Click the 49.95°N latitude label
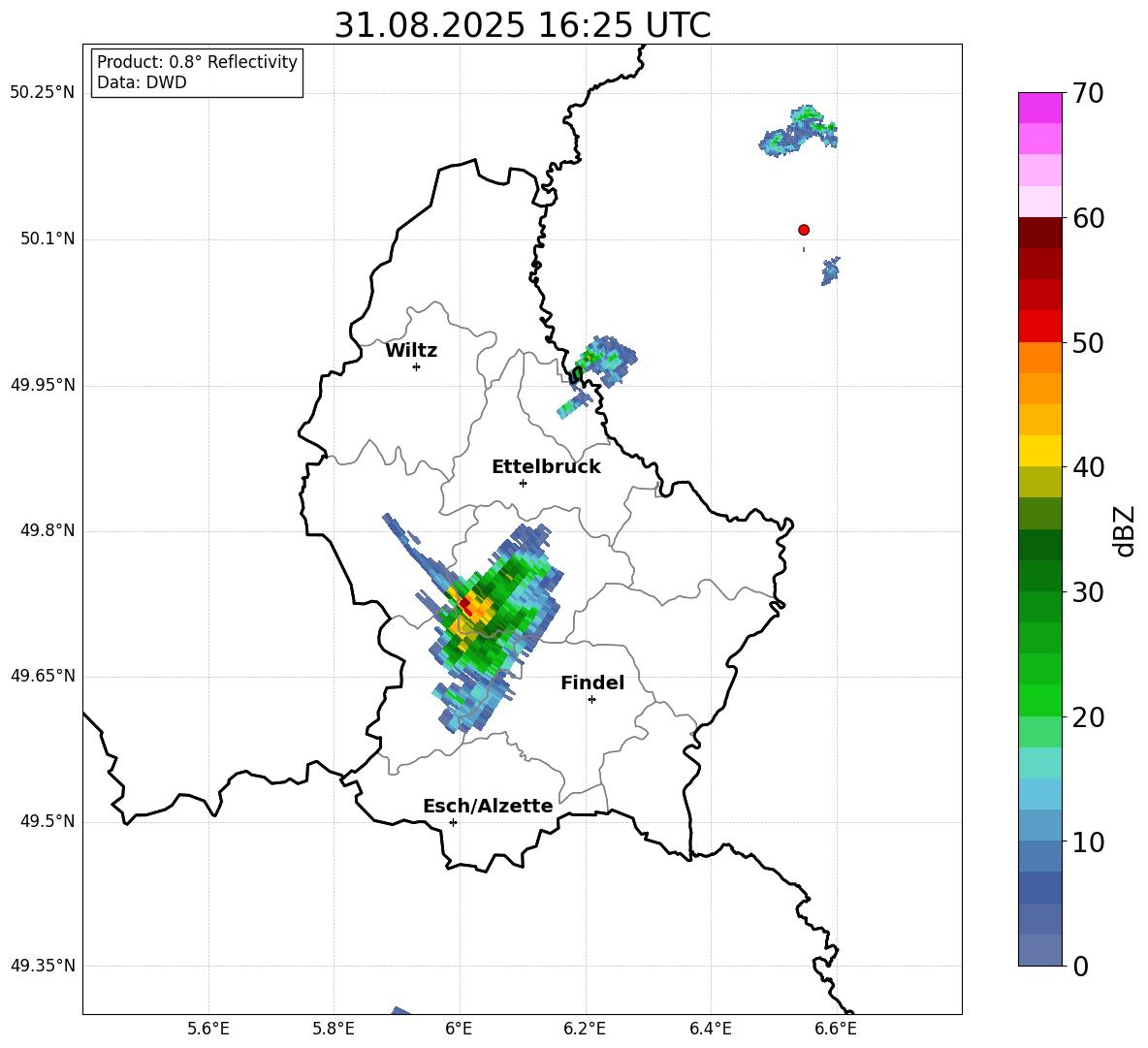This screenshot has width=1148, height=1048. click(x=42, y=385)
